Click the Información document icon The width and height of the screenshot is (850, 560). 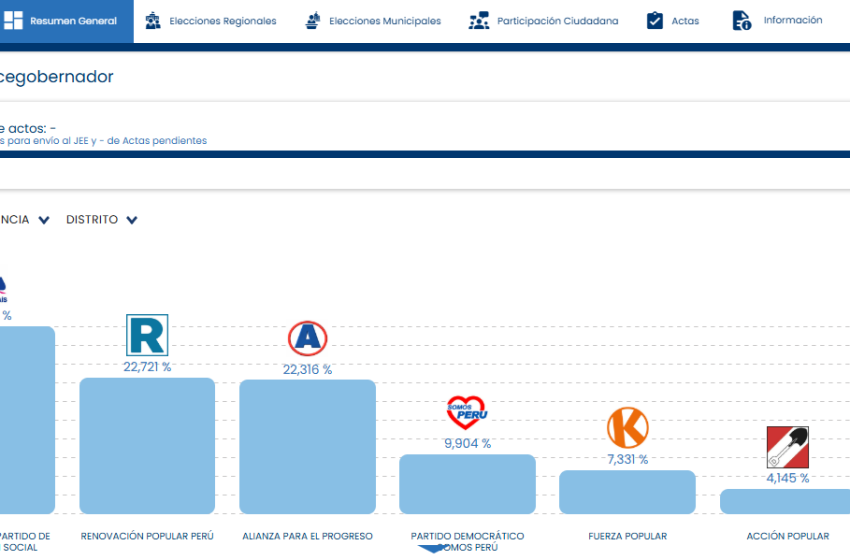click(x=742, y=21)
